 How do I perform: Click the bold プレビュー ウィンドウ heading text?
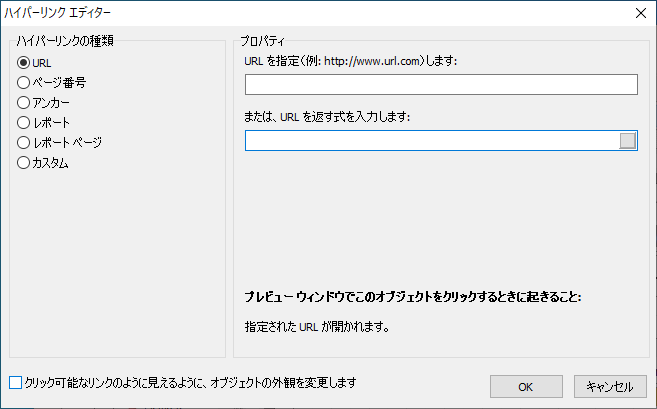(413, 297)
